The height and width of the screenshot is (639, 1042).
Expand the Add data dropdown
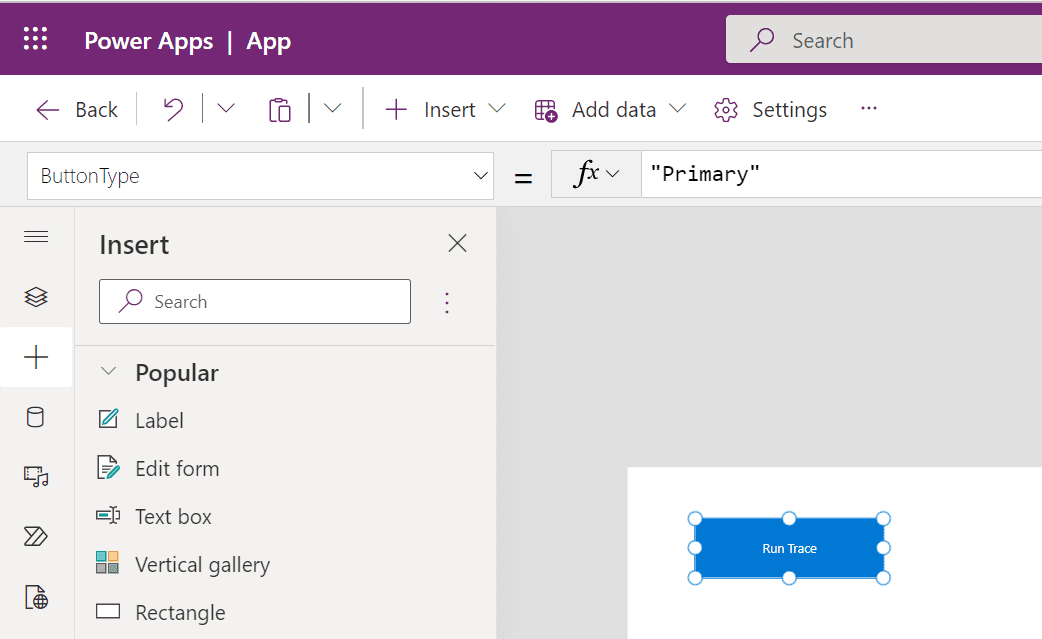[678, 109]
